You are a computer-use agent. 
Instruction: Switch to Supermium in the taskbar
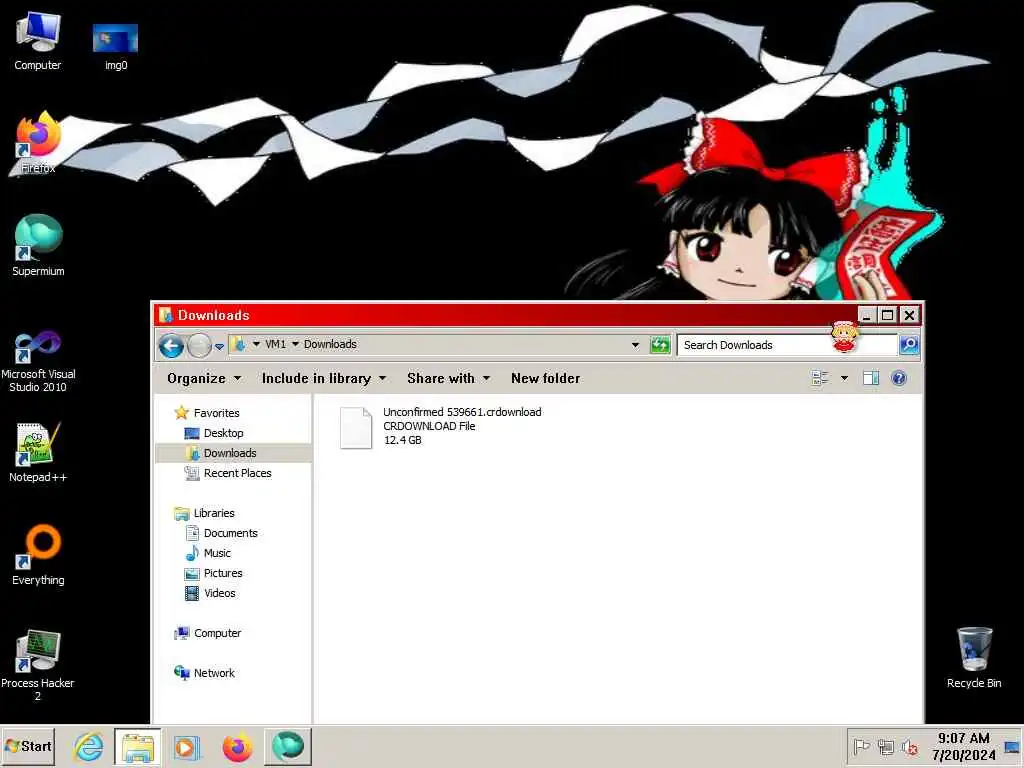(288, 746)
